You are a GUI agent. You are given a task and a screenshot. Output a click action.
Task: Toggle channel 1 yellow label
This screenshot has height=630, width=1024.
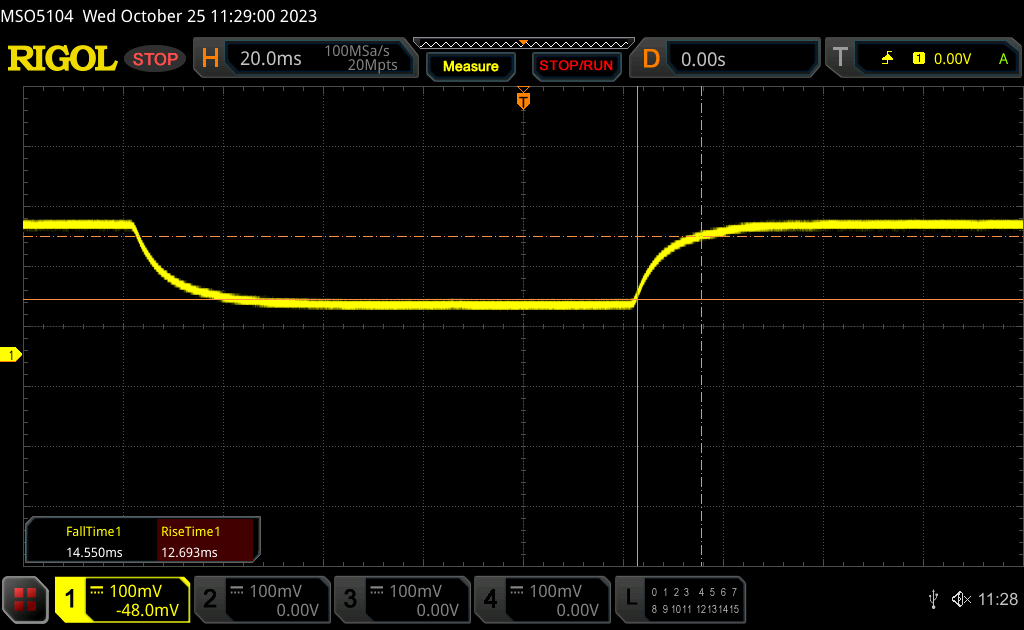coord(70,599)
